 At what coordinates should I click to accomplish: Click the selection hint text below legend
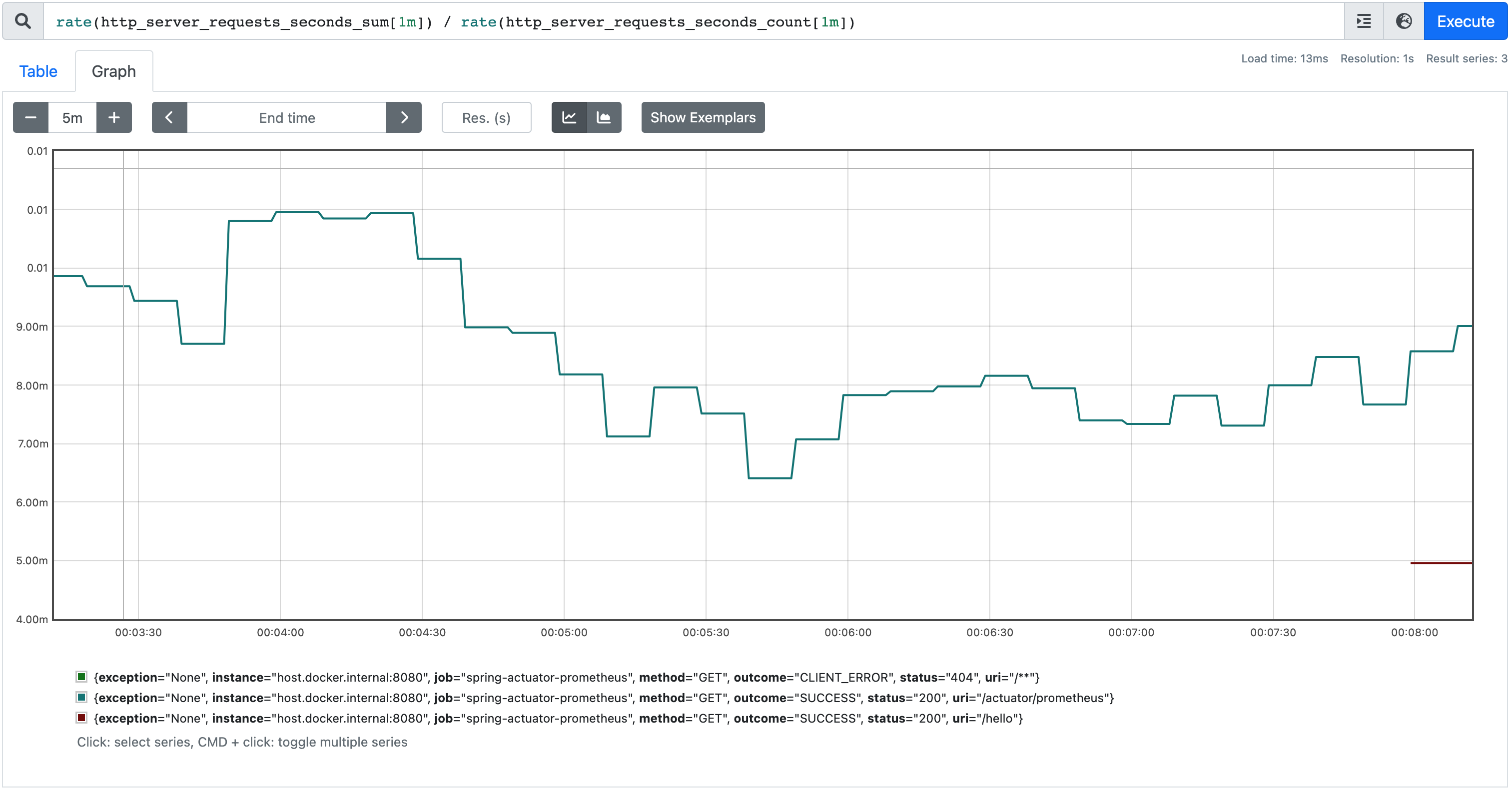coord(242,742)
